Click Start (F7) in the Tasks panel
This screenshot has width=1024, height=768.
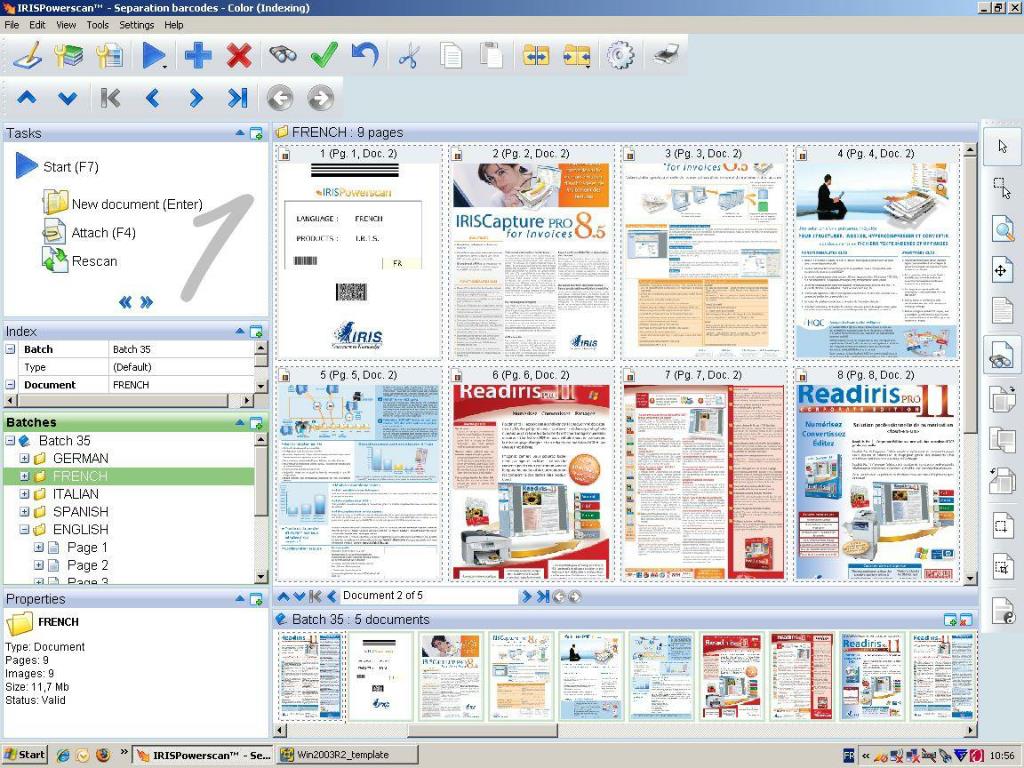coord(57,167)
